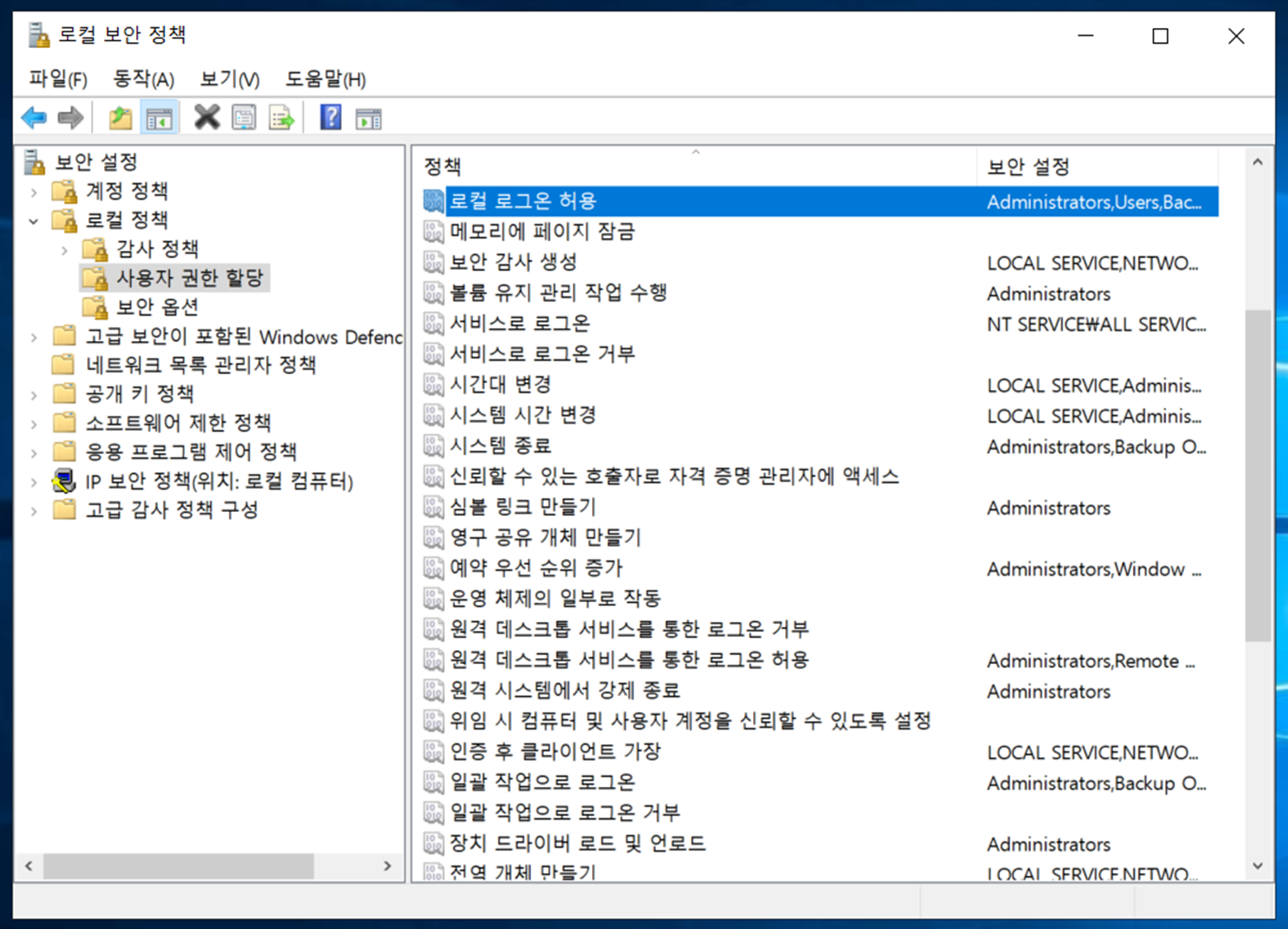
Task: Click the 계정 정책 folder icon
Action: 64,192
